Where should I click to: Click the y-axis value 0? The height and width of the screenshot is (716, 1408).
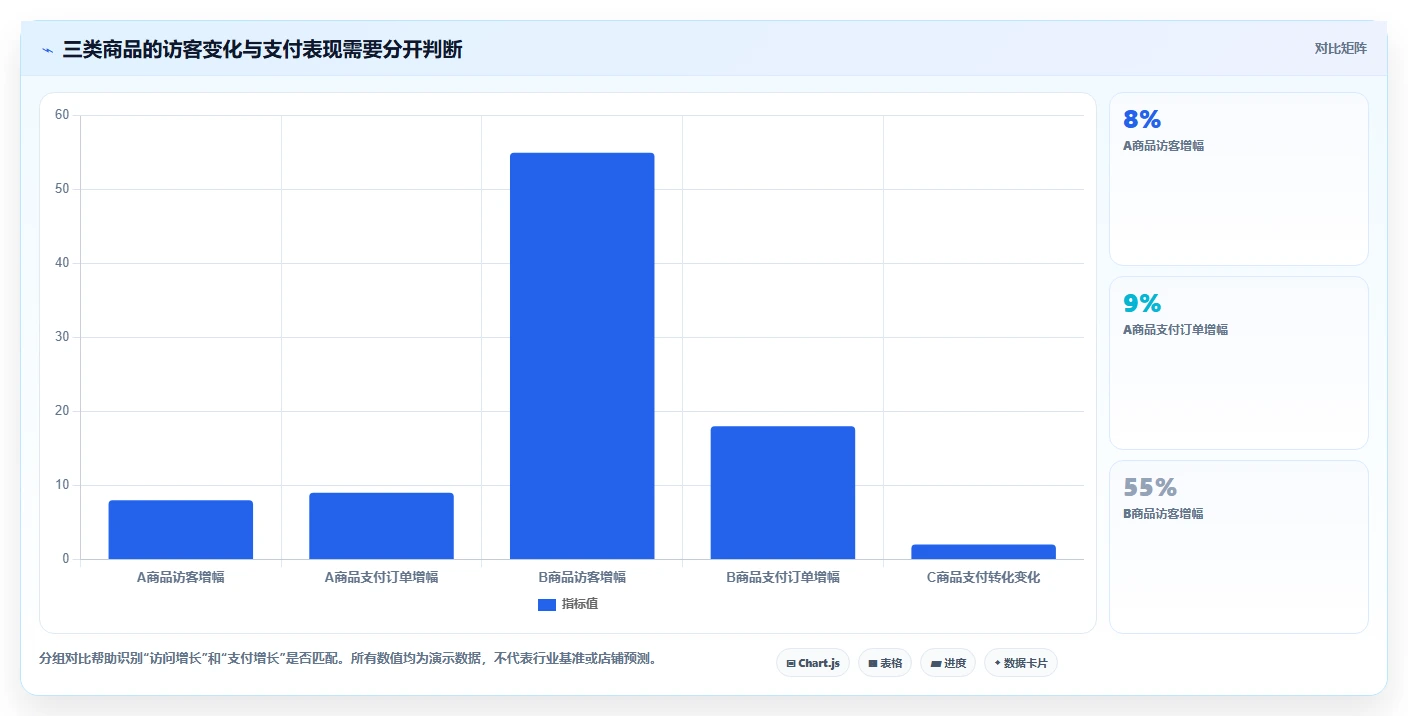pos(66,559)
